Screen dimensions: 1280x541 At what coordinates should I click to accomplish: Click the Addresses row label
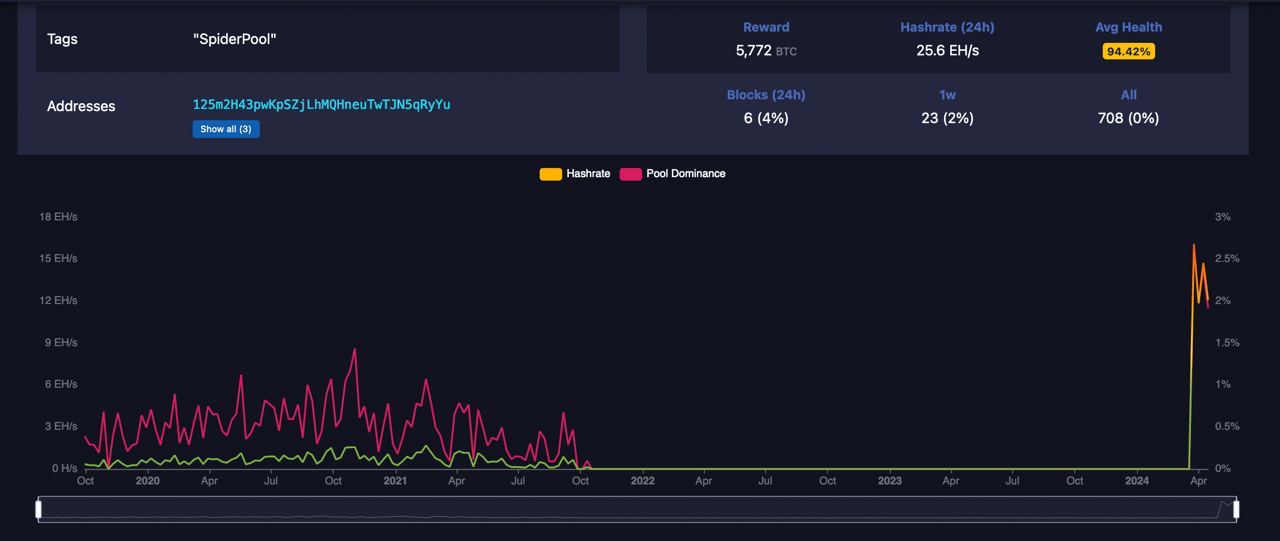tap(81, 106)
